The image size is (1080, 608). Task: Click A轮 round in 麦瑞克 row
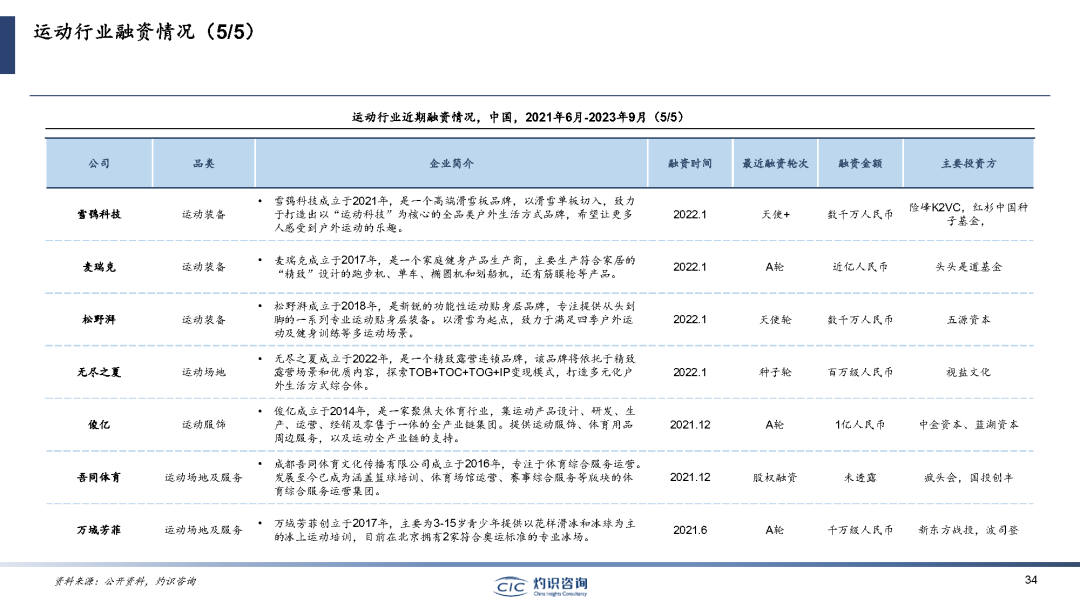775,267
